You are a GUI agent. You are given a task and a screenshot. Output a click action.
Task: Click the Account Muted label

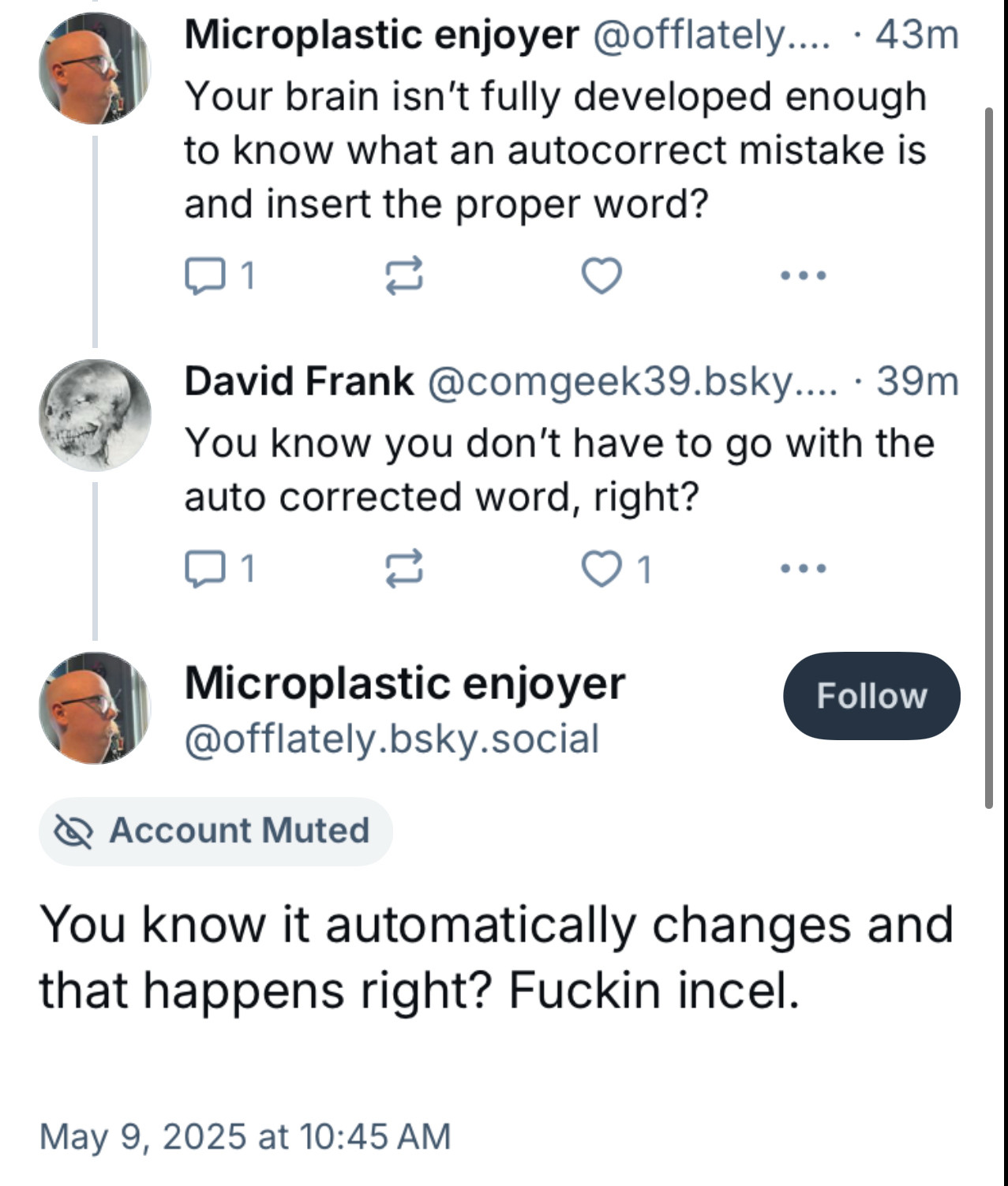point(215,831)
